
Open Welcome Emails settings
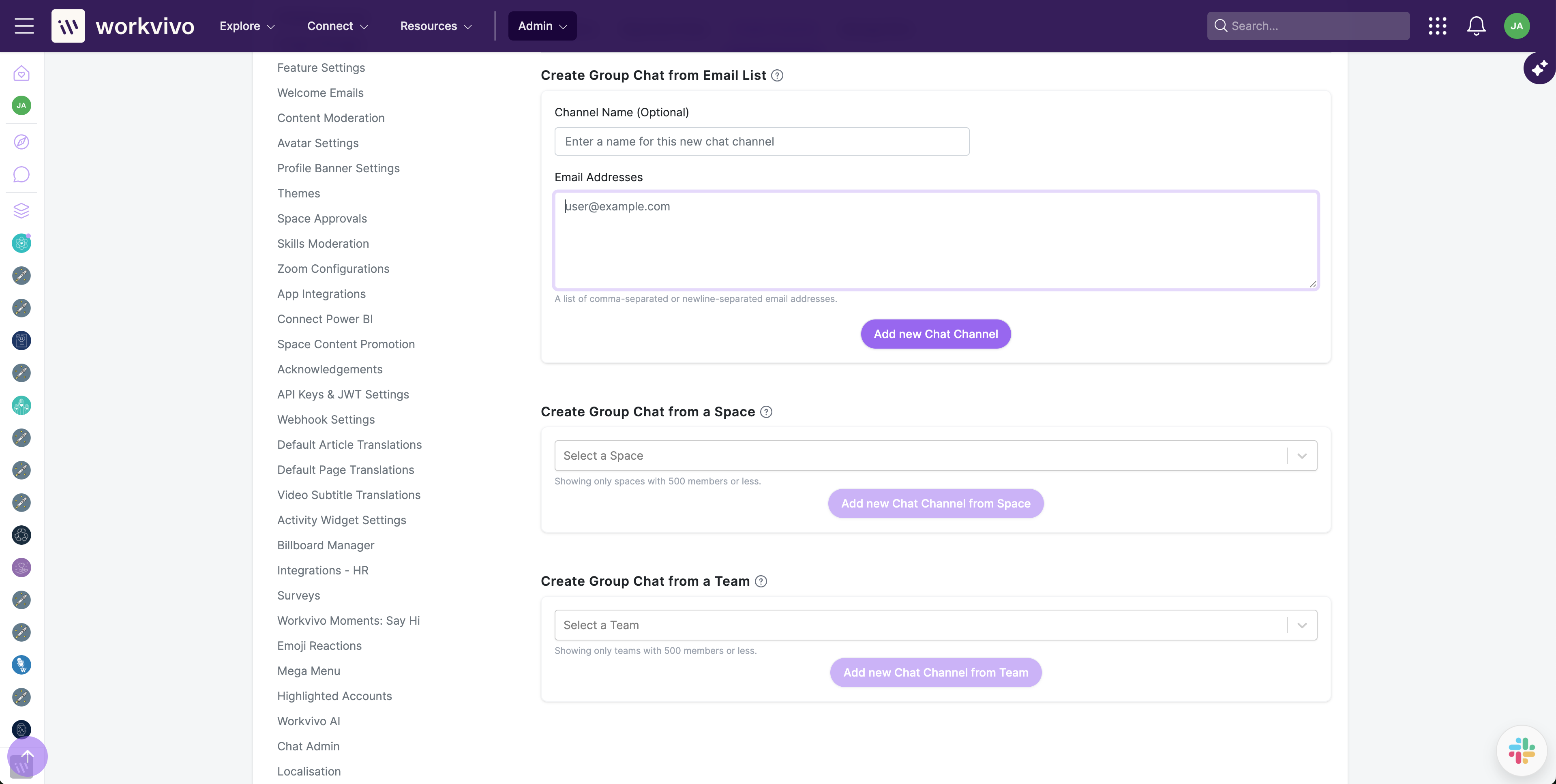(x=320, y=93)
